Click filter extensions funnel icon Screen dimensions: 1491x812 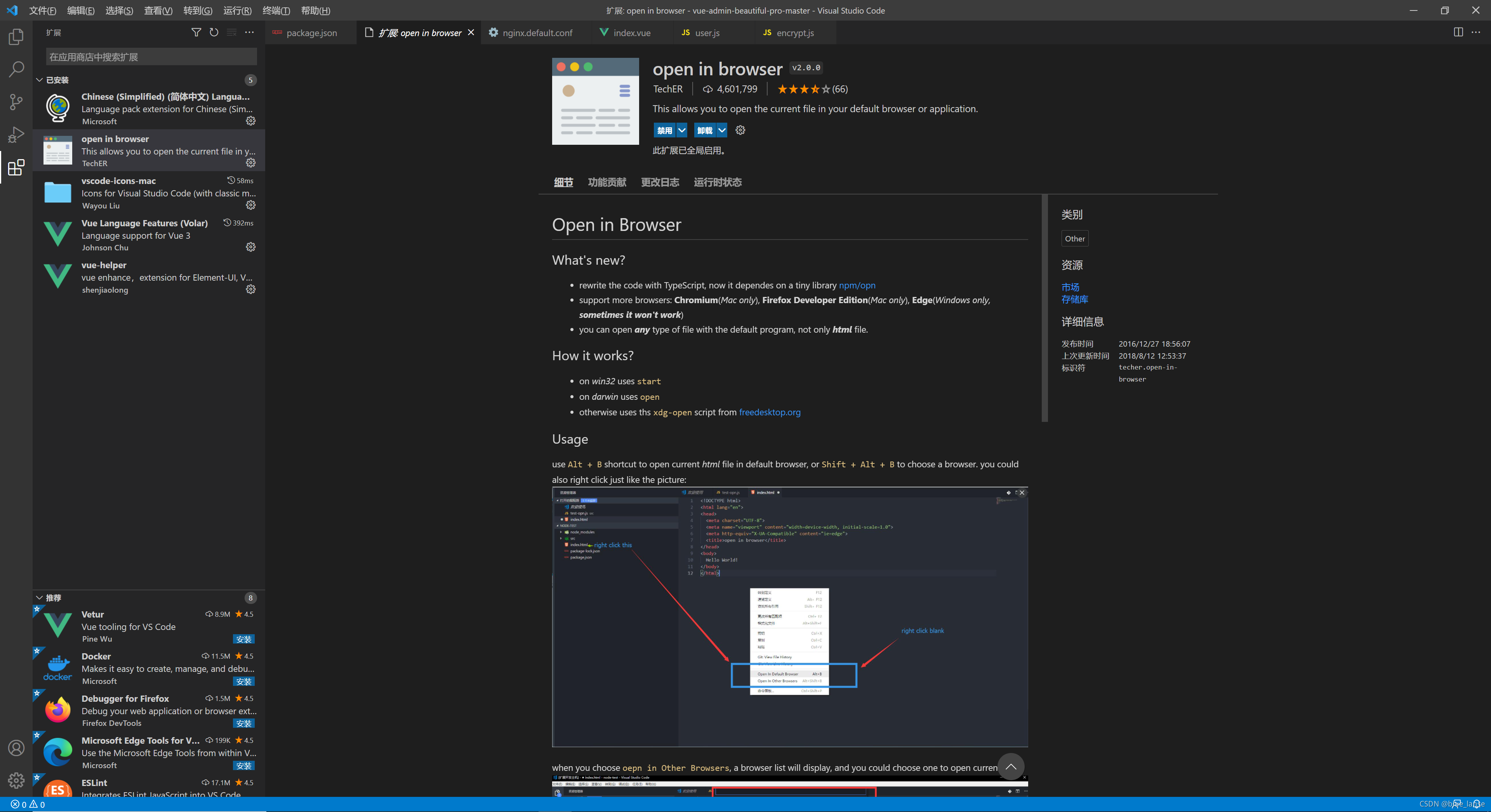click(196, 33)
